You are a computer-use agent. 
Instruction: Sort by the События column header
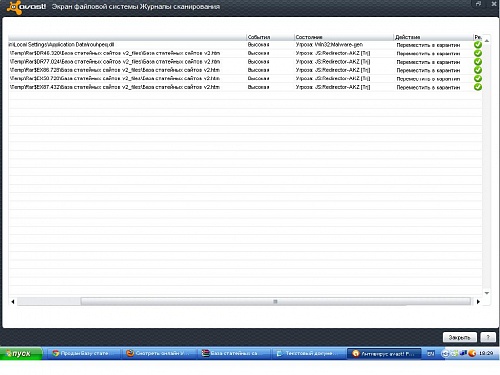270,37
